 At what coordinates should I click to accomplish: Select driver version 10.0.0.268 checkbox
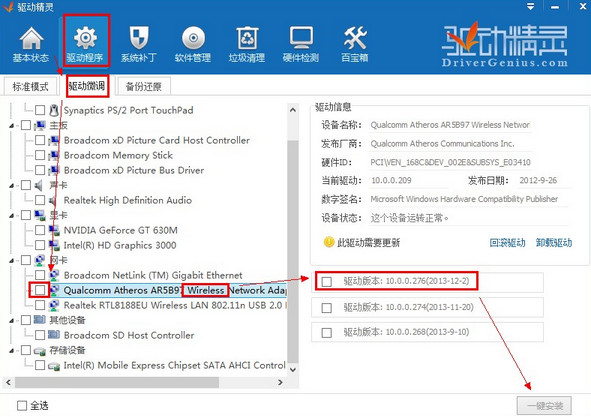327,333
